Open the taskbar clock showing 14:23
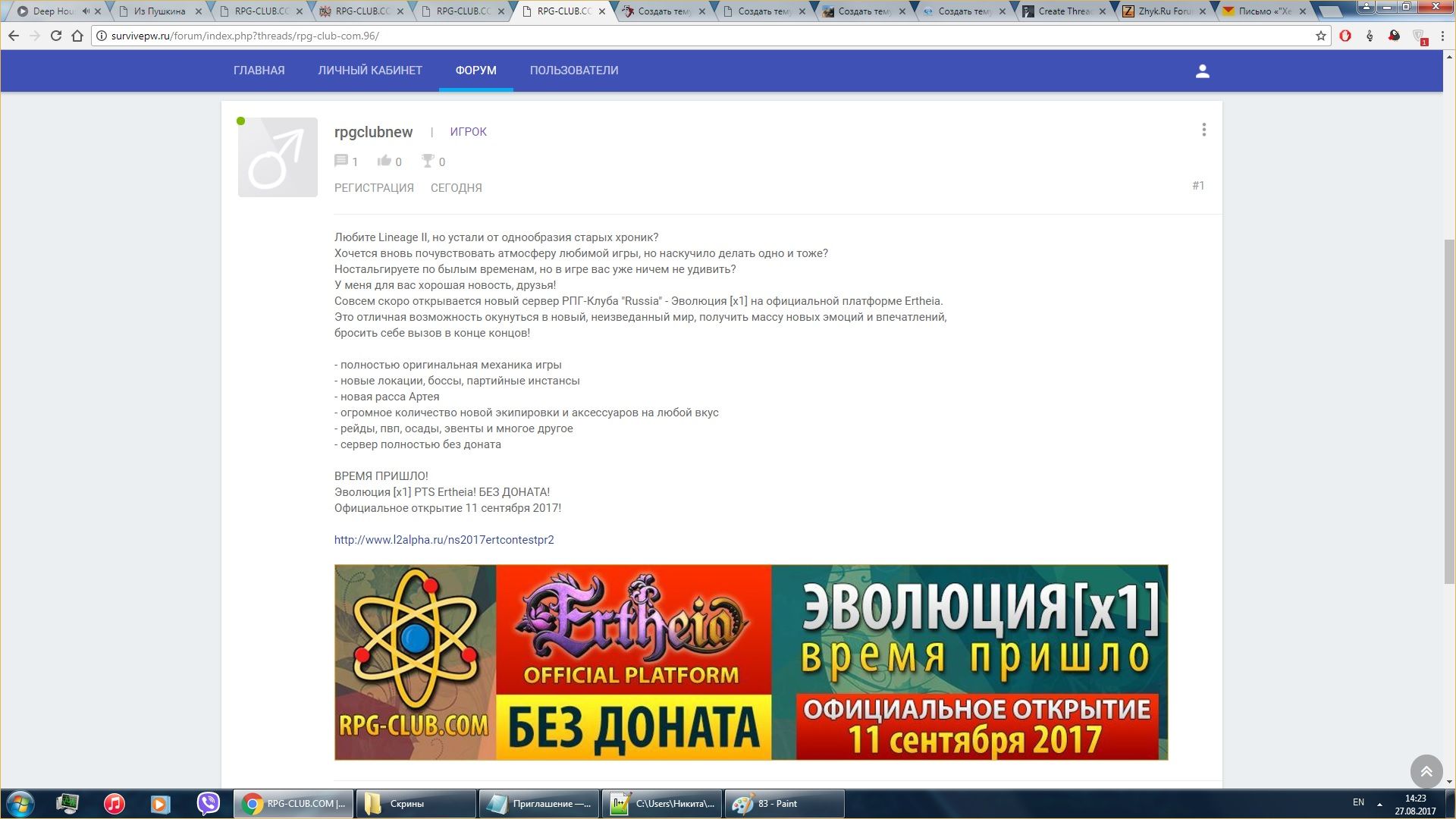This screenshot has width=1456, height=819. (1415, 804)
